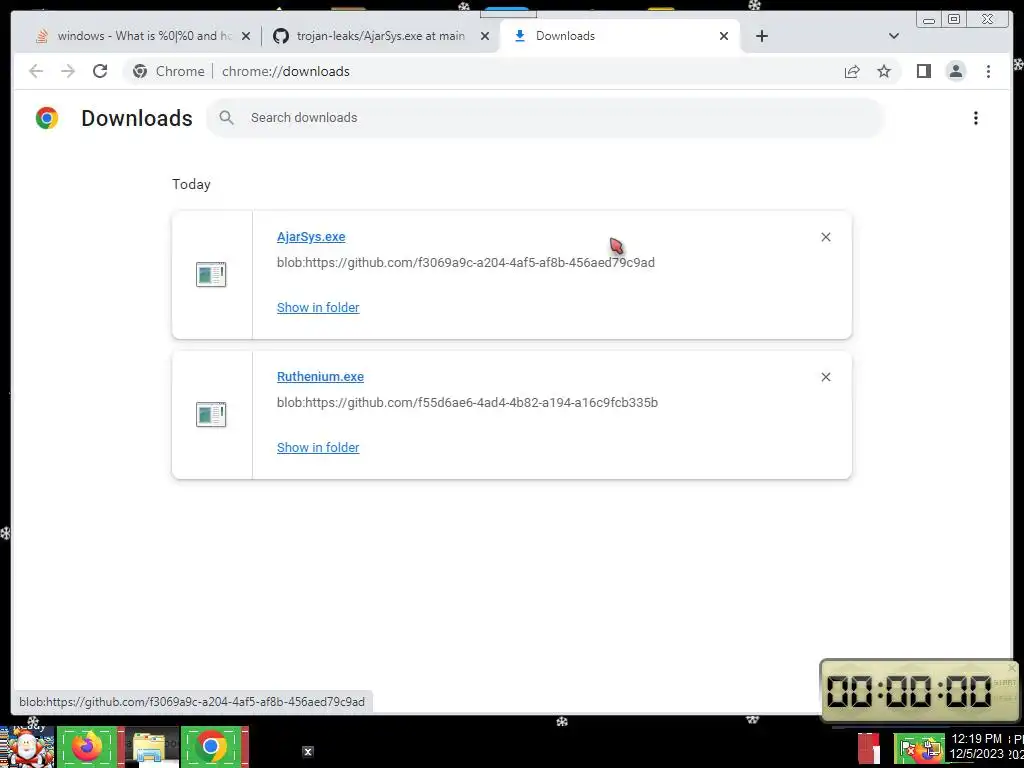Click the Chrome site info chip
The width and height of the screenshot is (1024, 768).
click(168, 71)
